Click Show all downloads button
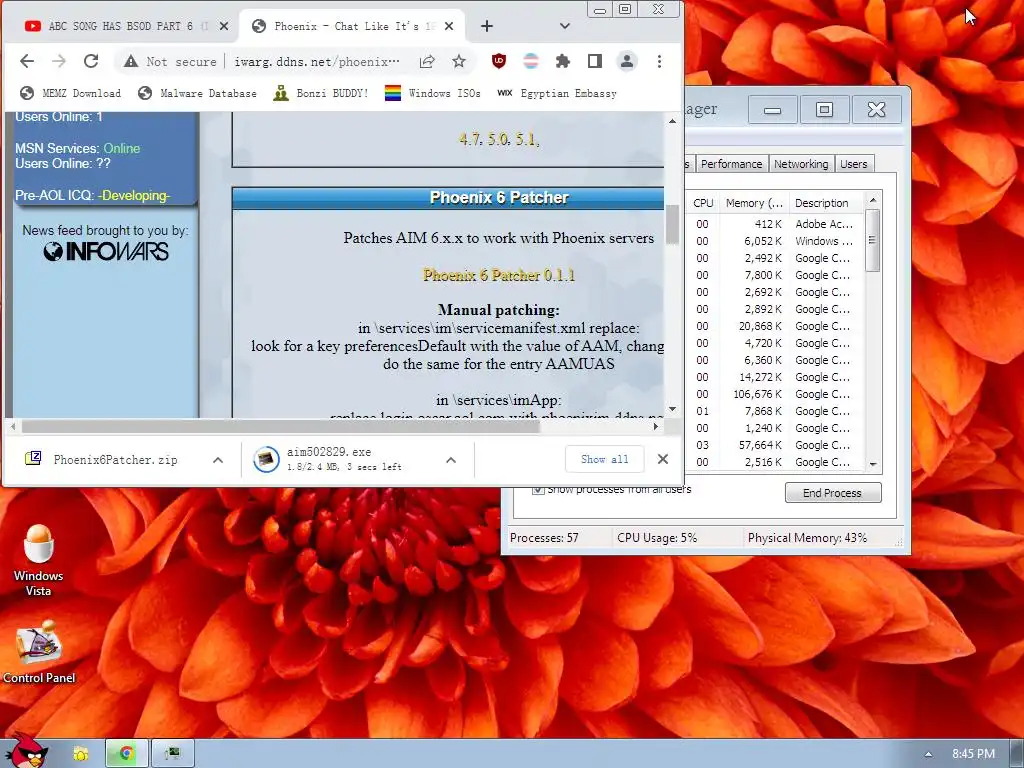Viewport: 1024px width, 768px height. point(605,460)
